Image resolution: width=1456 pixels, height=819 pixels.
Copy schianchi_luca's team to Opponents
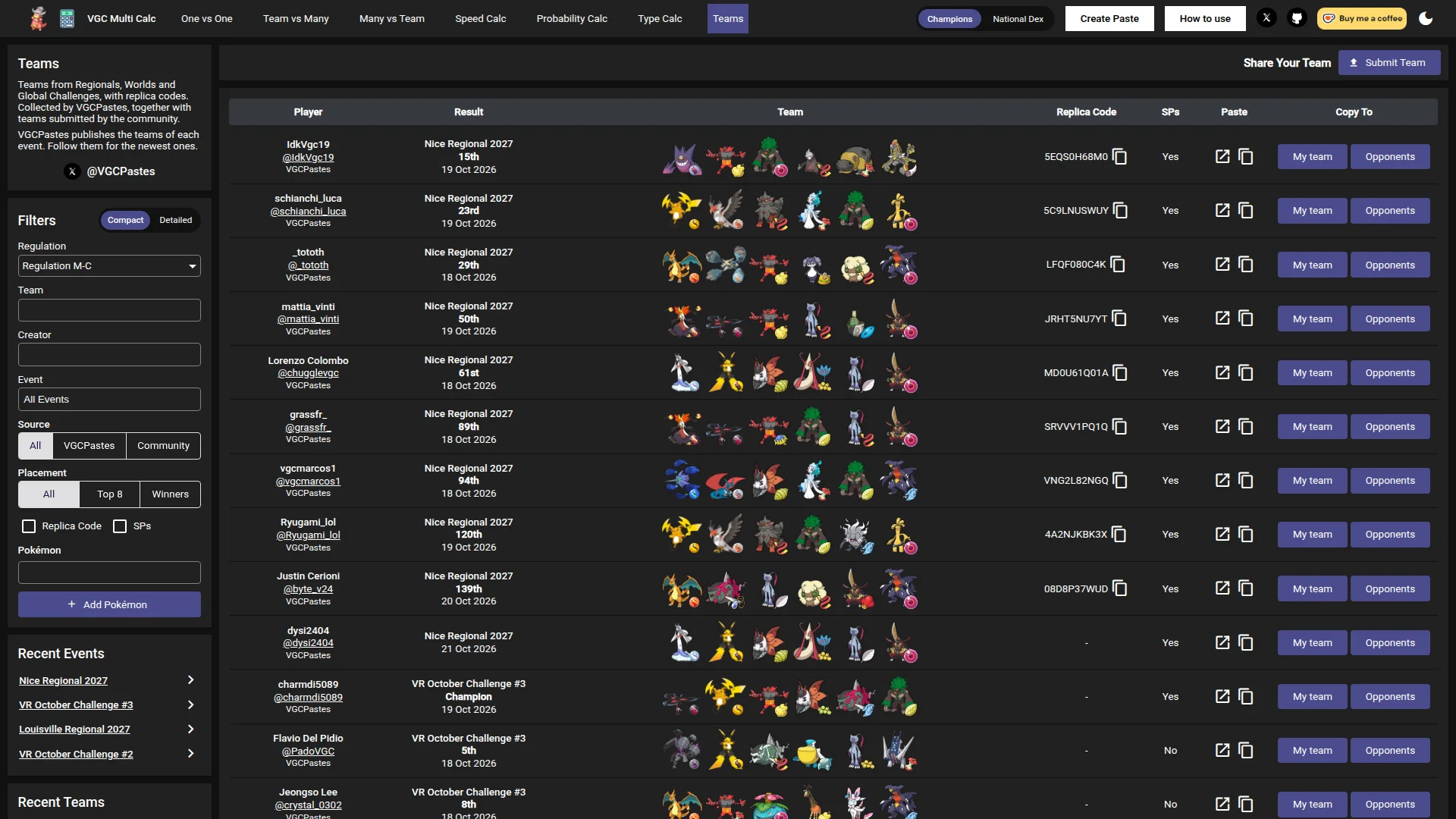click(1390, 211)
